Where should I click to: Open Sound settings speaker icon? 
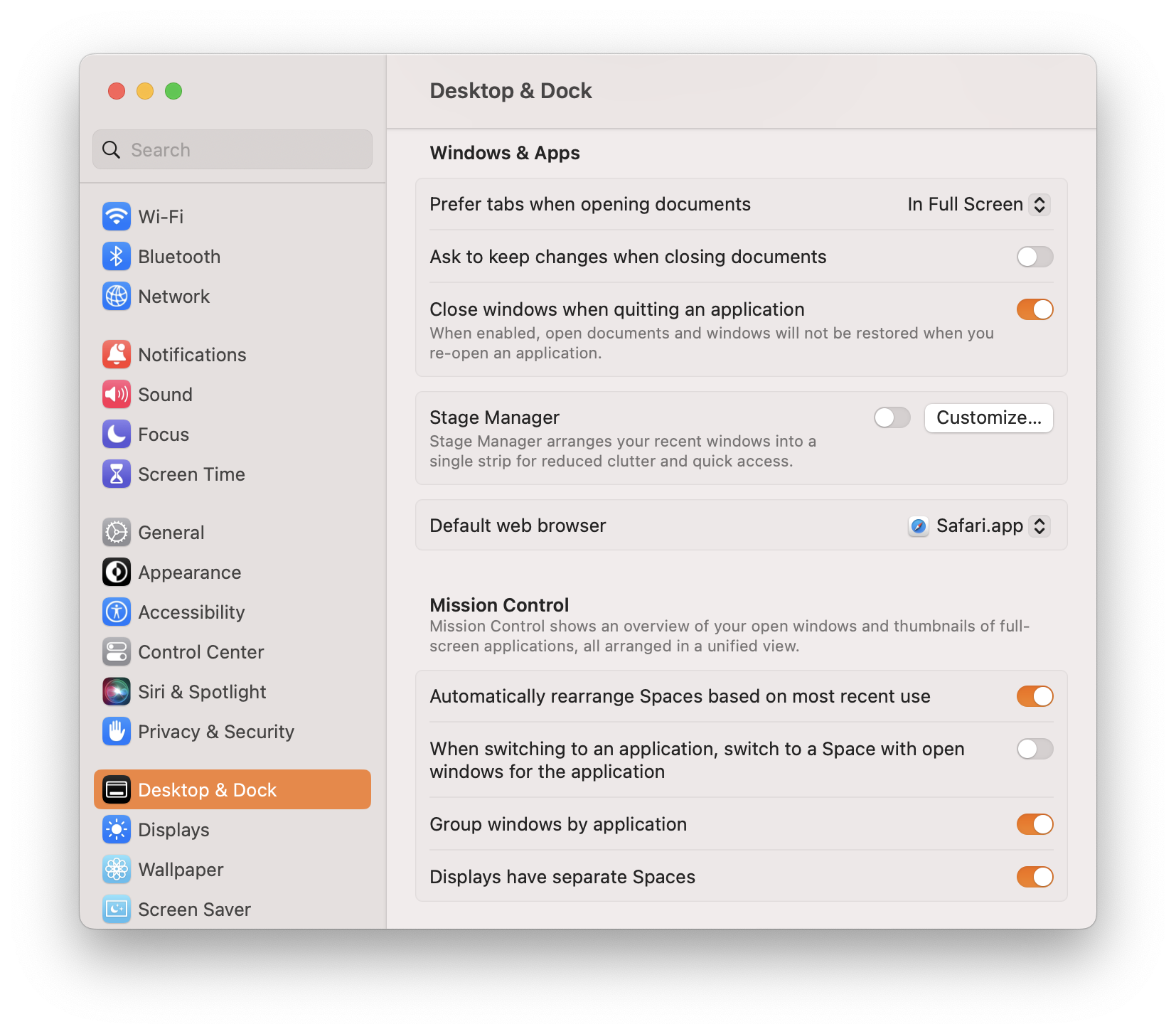116,395
